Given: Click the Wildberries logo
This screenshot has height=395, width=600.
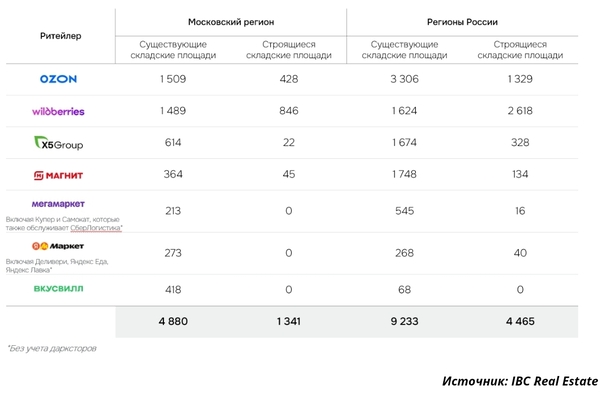Looking at the screenshot, I should tap(58, 111).
